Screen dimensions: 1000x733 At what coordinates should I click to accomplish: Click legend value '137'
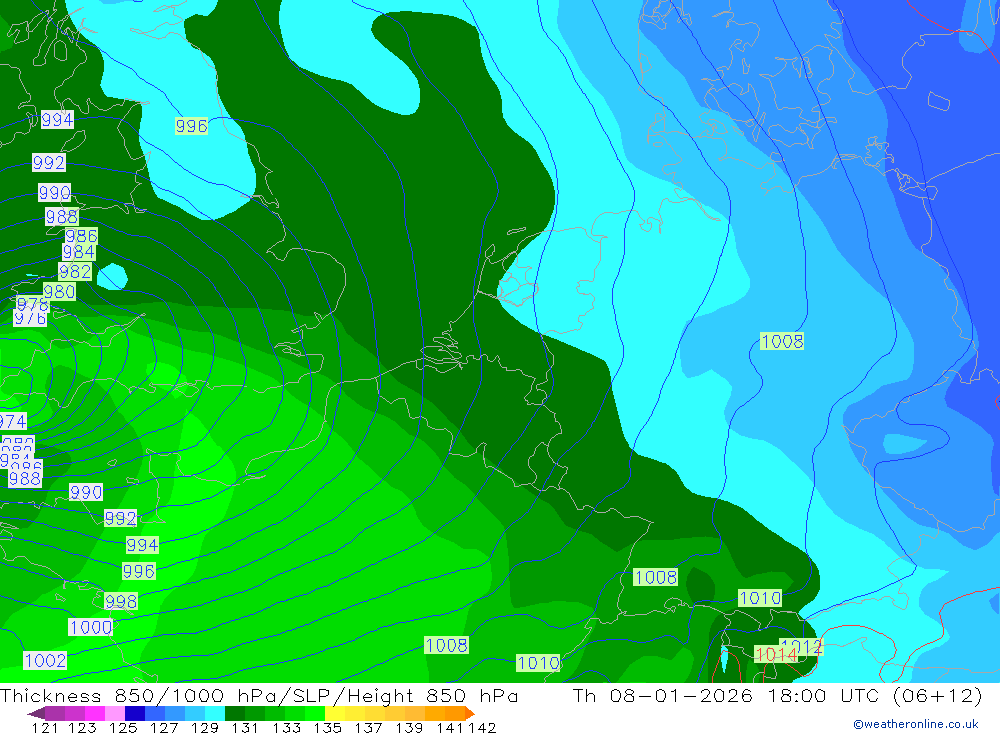click(x=368, y=728)
